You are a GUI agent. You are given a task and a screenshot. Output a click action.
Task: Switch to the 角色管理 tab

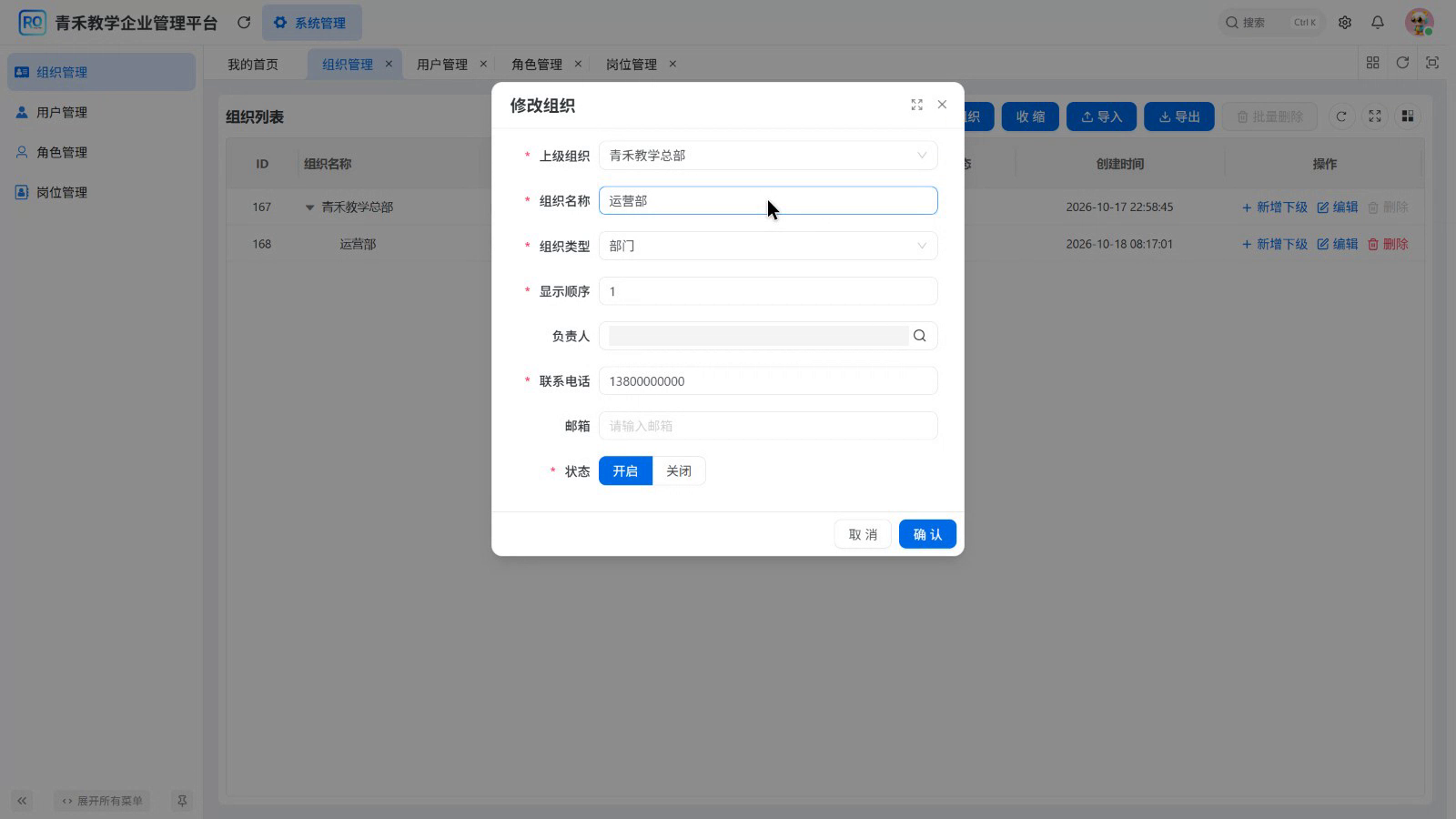537,64
